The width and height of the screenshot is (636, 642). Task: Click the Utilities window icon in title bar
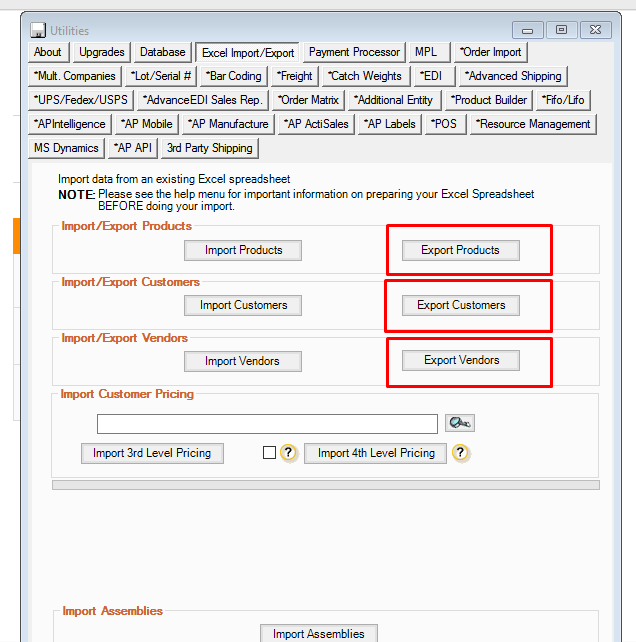pyautogui.click(x=38, y=30)
